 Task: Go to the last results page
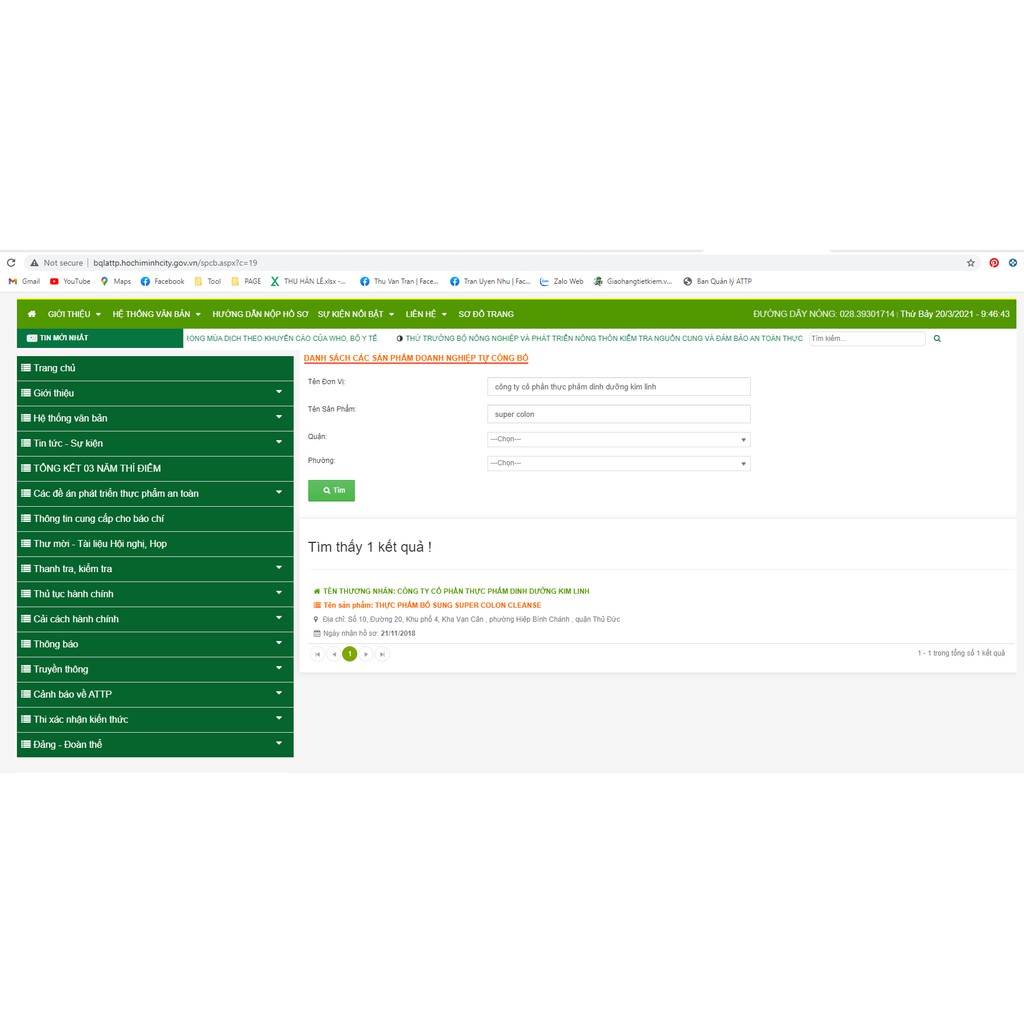tap(382, 654)
